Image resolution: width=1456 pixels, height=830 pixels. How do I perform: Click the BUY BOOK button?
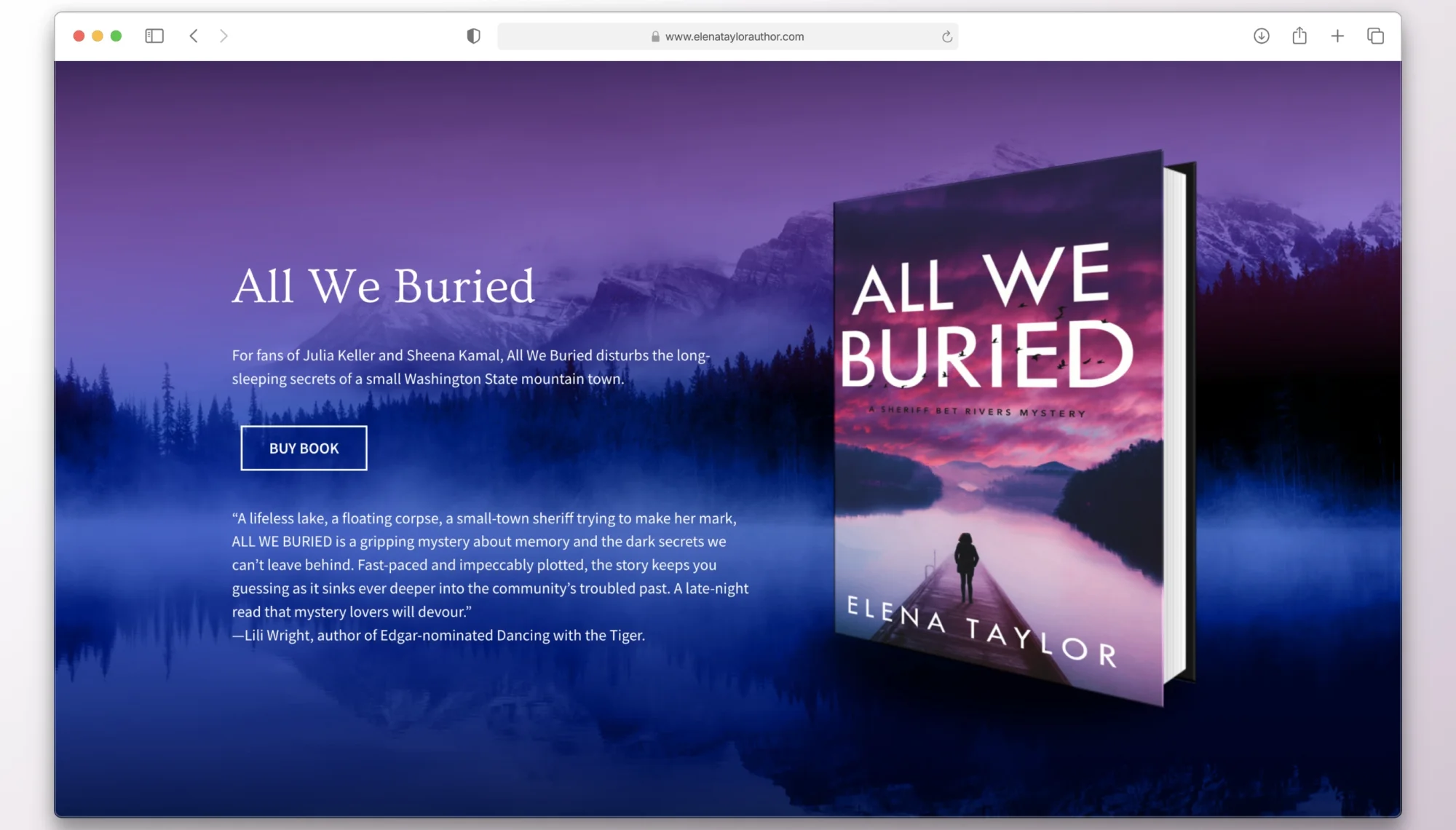304,448
